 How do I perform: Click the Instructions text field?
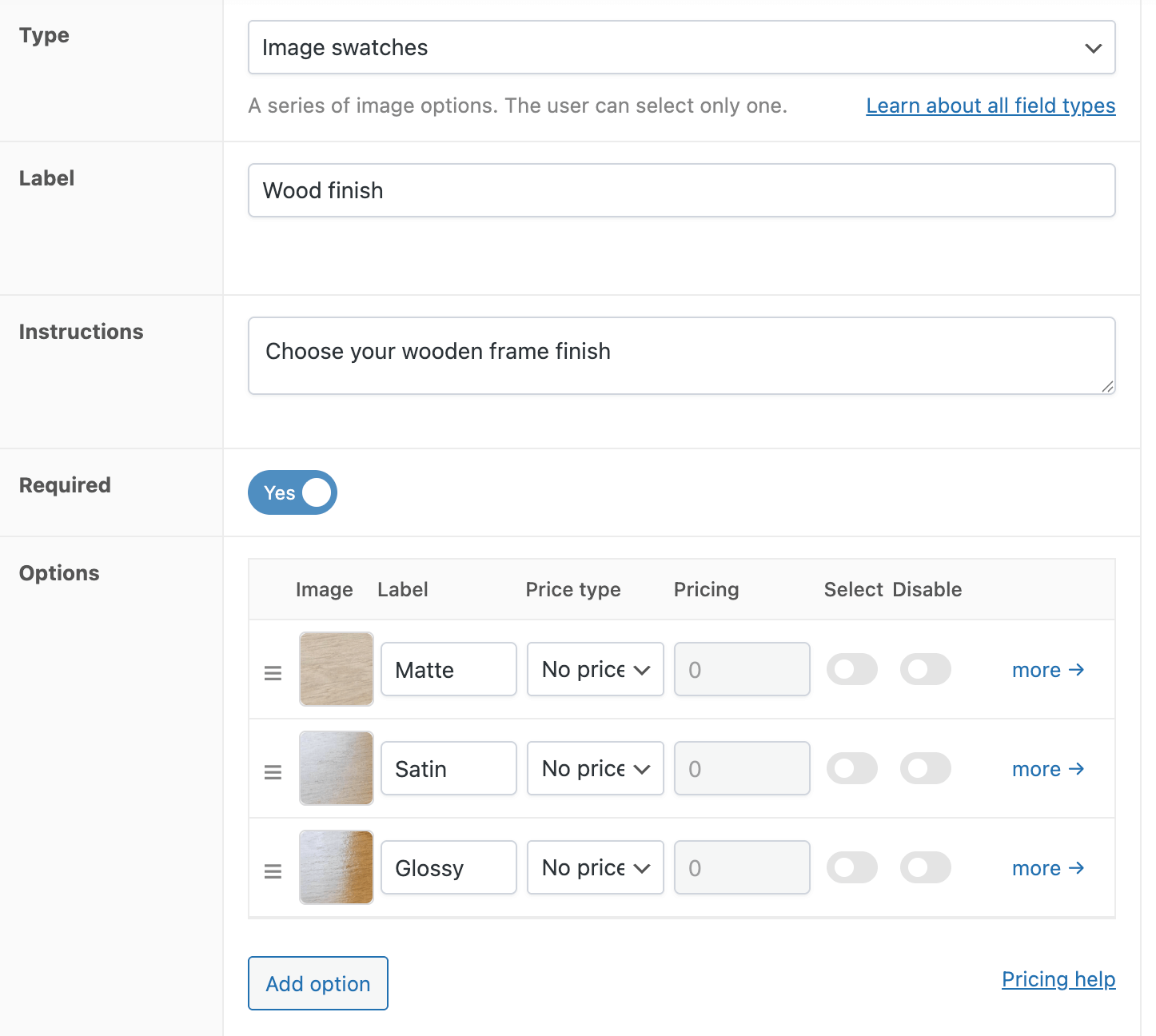tap(680, 356)
